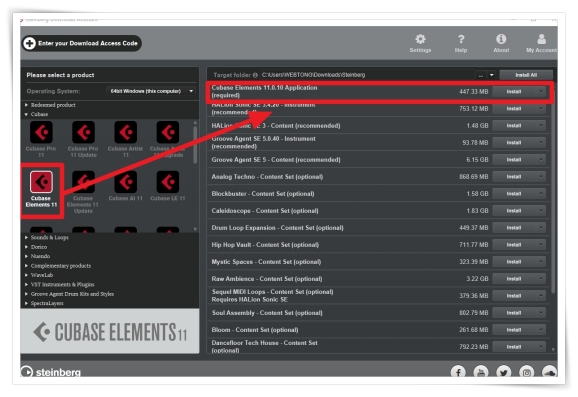Expand the WaveLab category
Screen dimensions: 578x397
(26, 275)
